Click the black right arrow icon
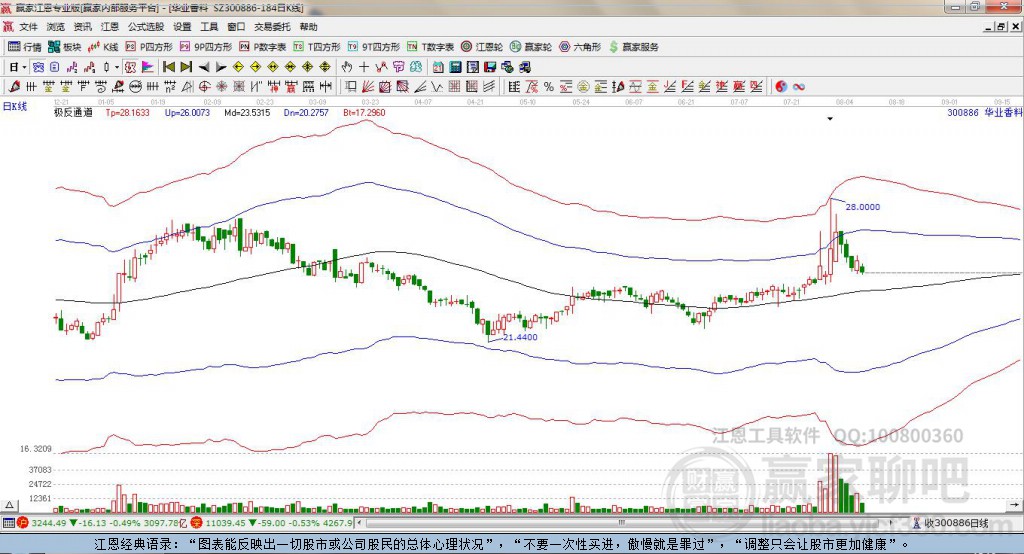Image resolution: width=1024 pixels, height=554 pixels. point(221,67)
